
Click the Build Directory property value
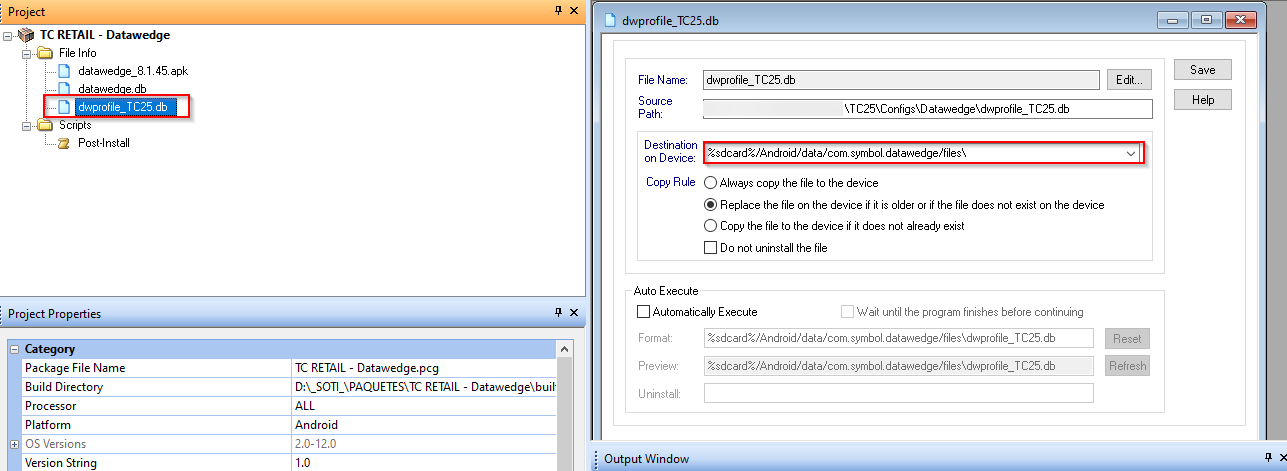click(424, 387)
